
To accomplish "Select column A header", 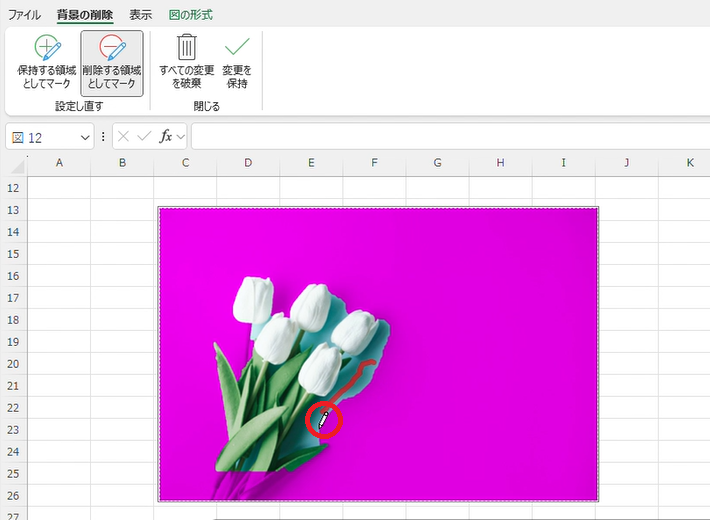I will pyautogui.click(x=59, y=163).
